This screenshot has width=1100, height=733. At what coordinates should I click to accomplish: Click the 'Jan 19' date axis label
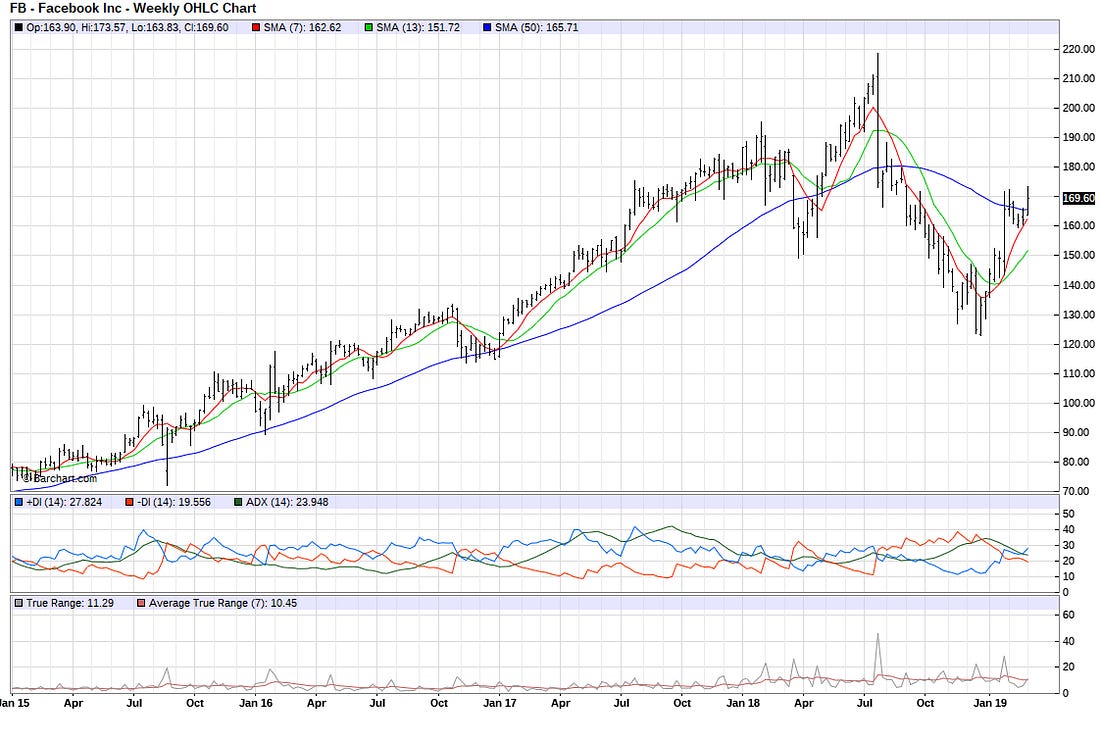[x=990, y=703]
